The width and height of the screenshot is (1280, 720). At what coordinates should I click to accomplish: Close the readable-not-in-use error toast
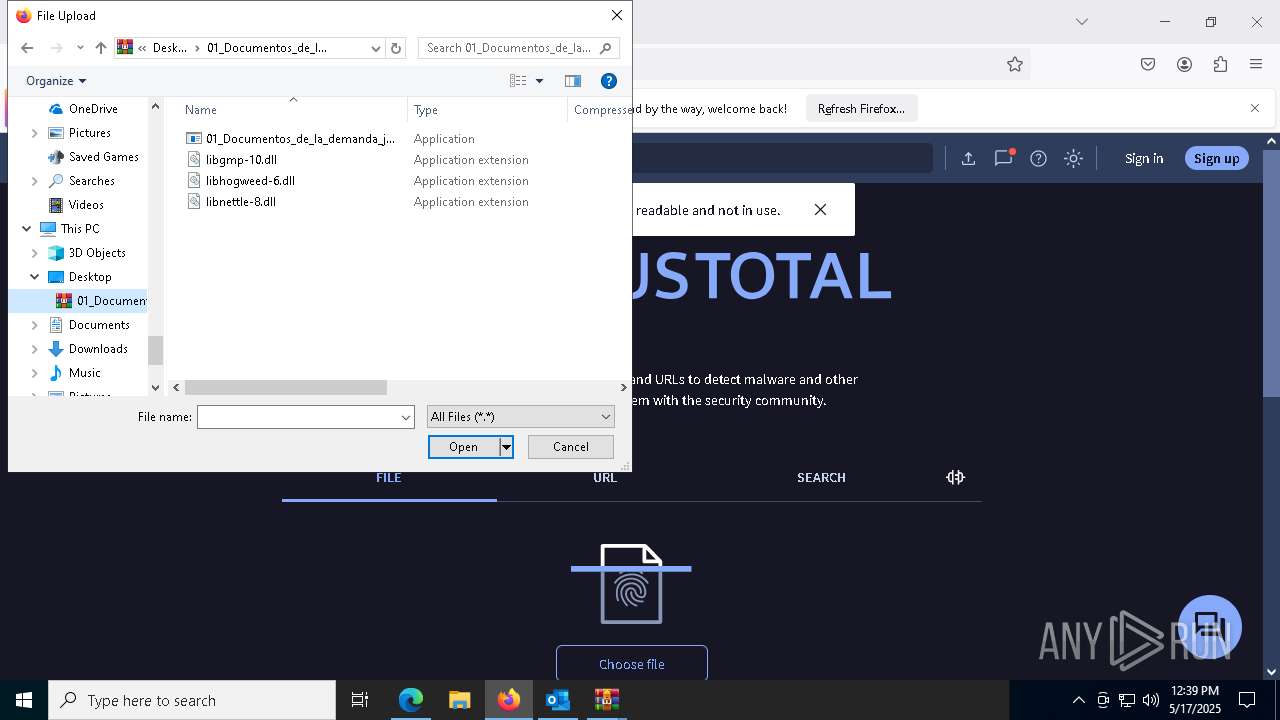click(820, 209)
